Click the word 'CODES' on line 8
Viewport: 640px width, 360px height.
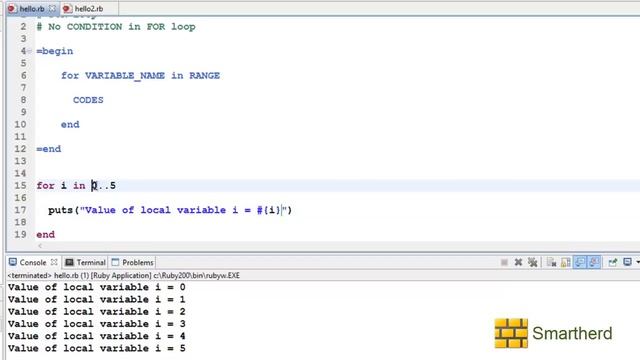(88, 100)
